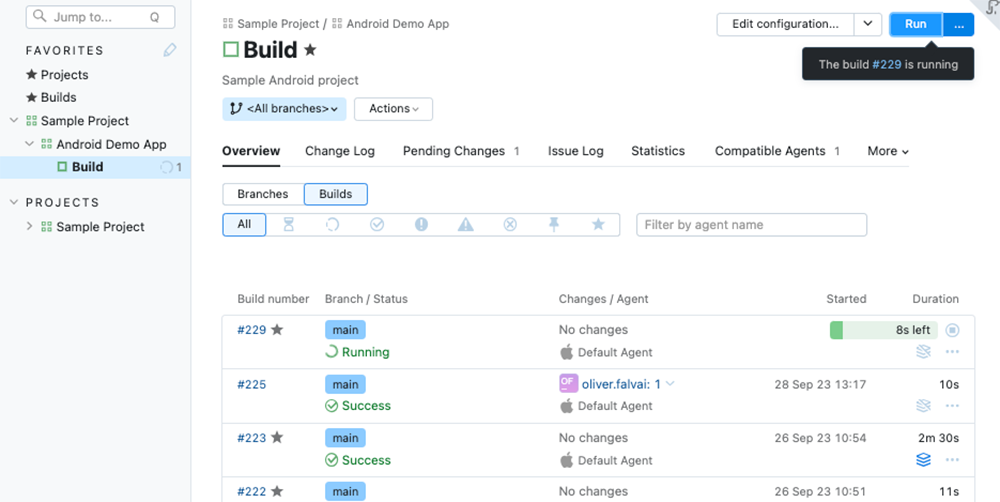Switch to Branches view

click(x=263, y=194)
